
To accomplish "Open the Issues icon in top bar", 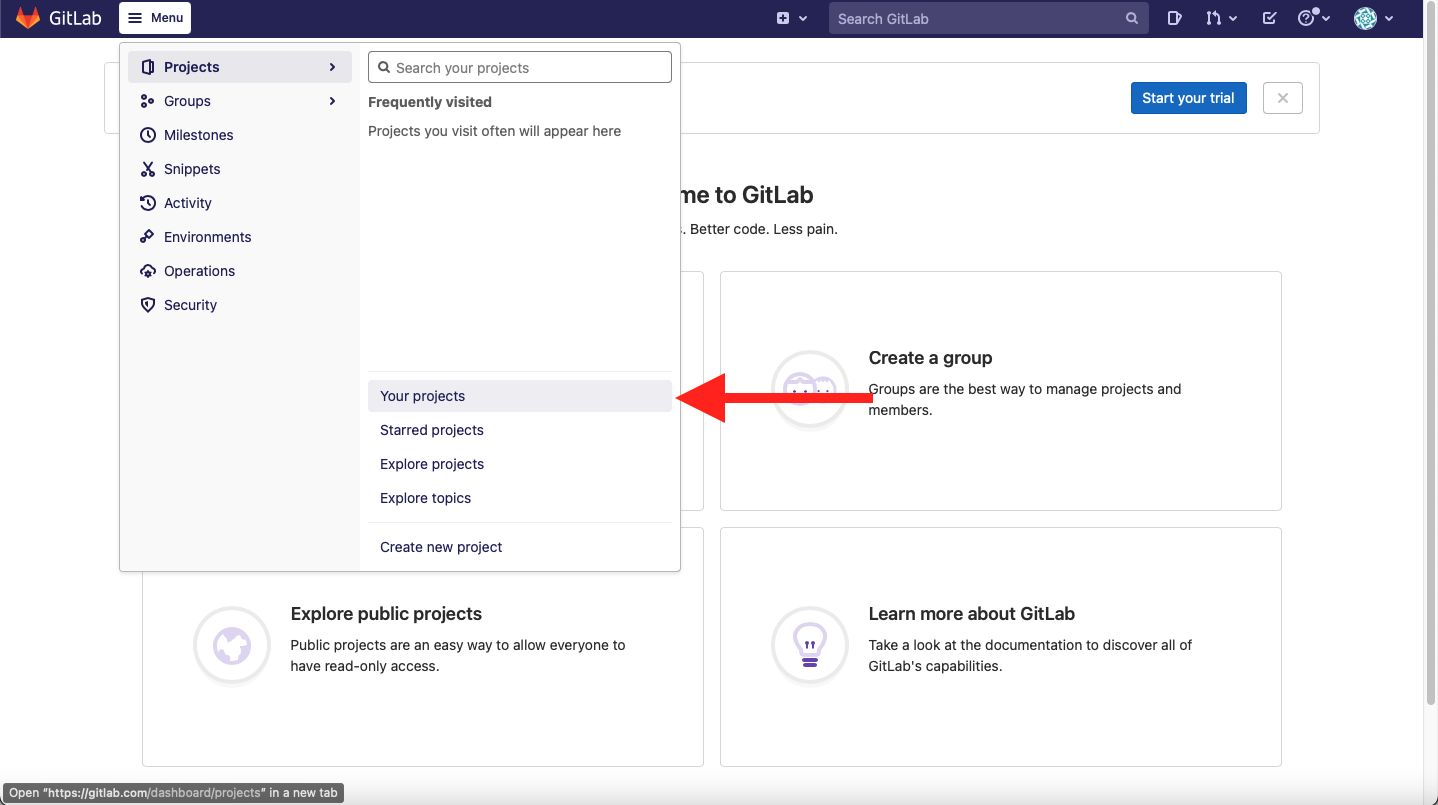I will pyautogui.click(x=1175, y=18).
